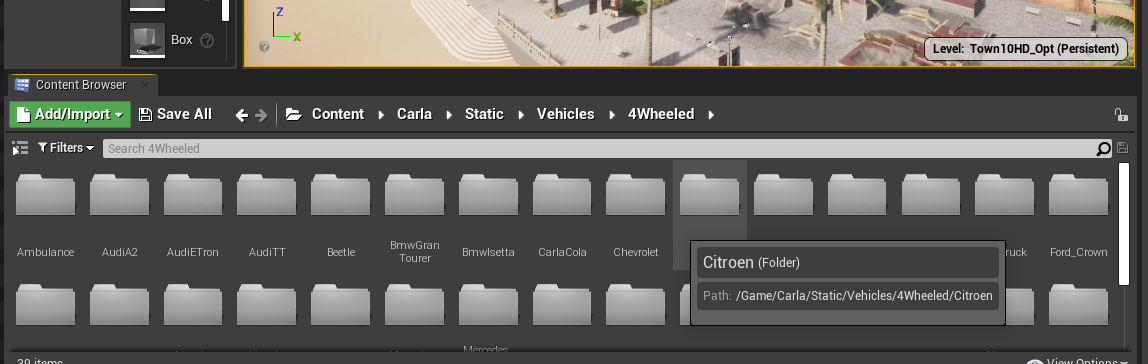Click the search magnifier icon
This screenshot has height=364, width=1148.
tap(1103, 149)
